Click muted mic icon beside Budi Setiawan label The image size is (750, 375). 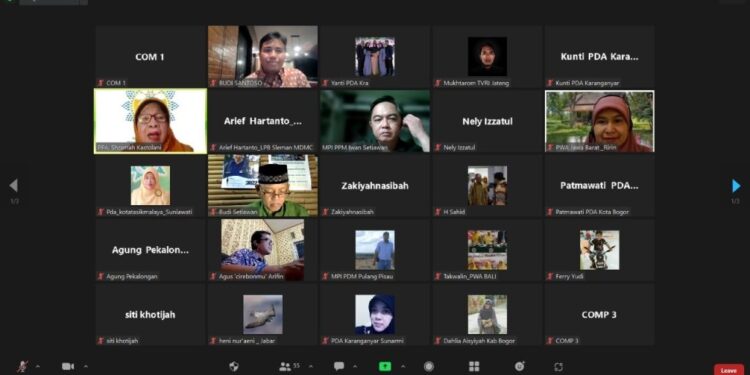tap(213, 211)
